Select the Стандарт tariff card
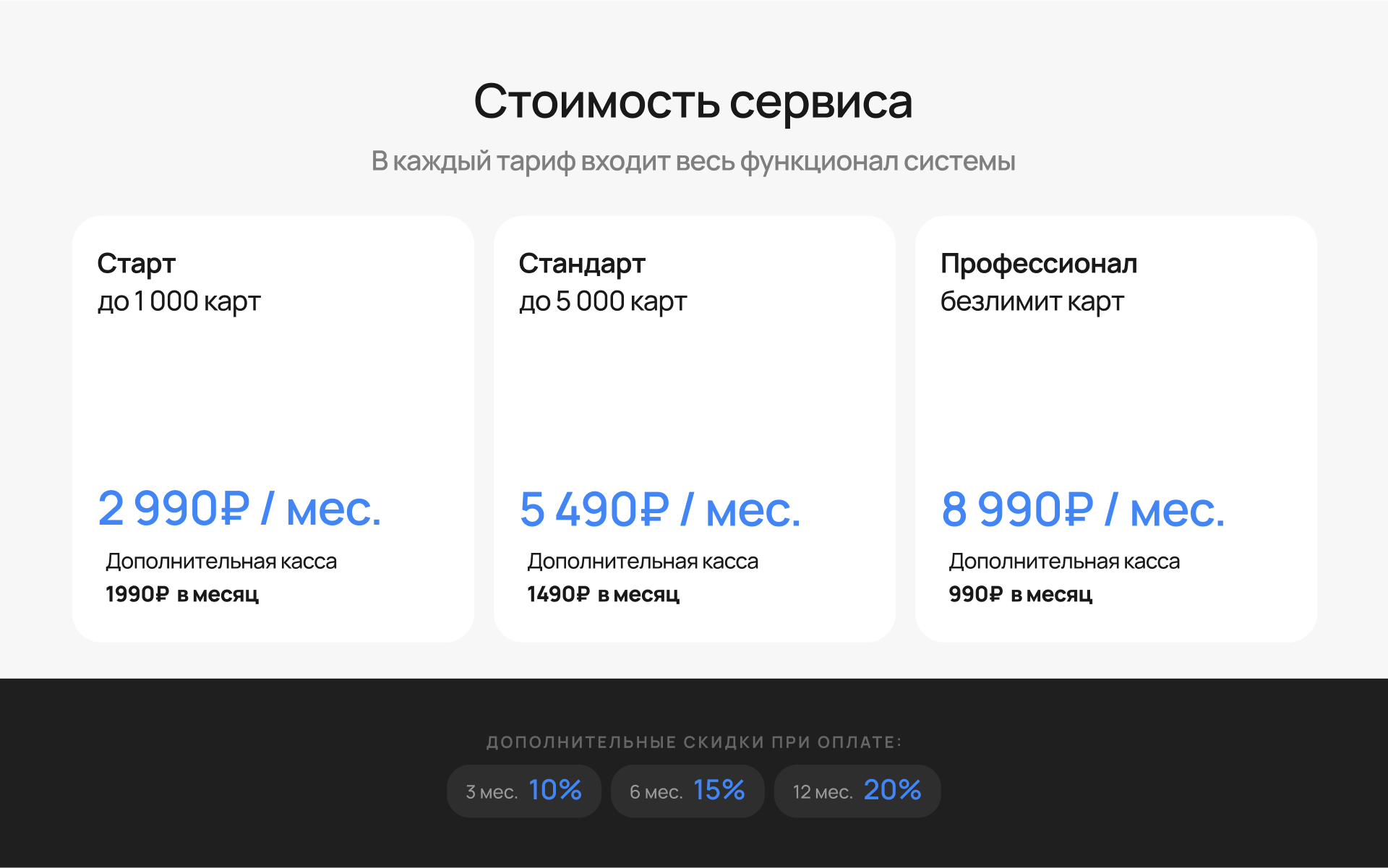 pyautogui.click(x=695, y=429)
